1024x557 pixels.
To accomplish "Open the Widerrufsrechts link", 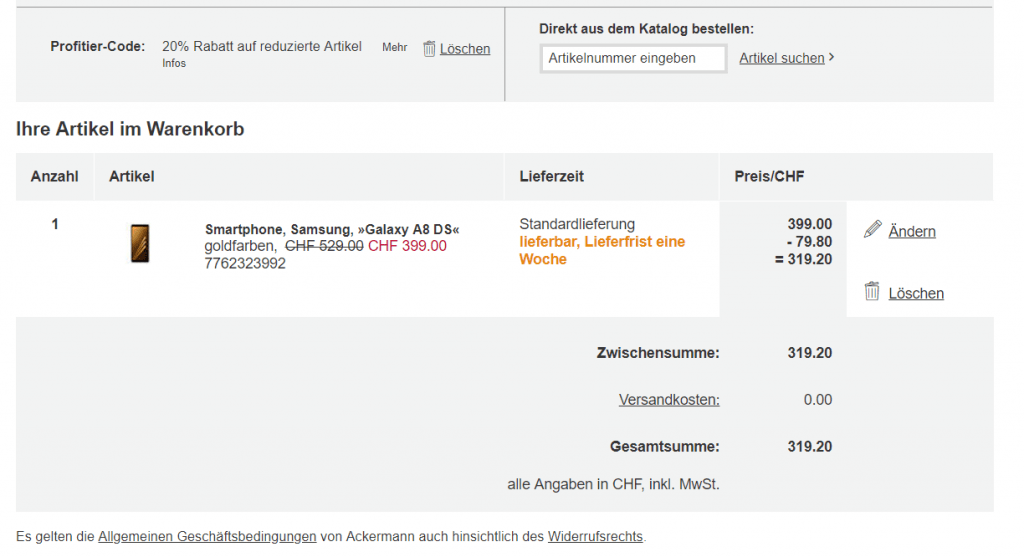I will tap(595, 537).
